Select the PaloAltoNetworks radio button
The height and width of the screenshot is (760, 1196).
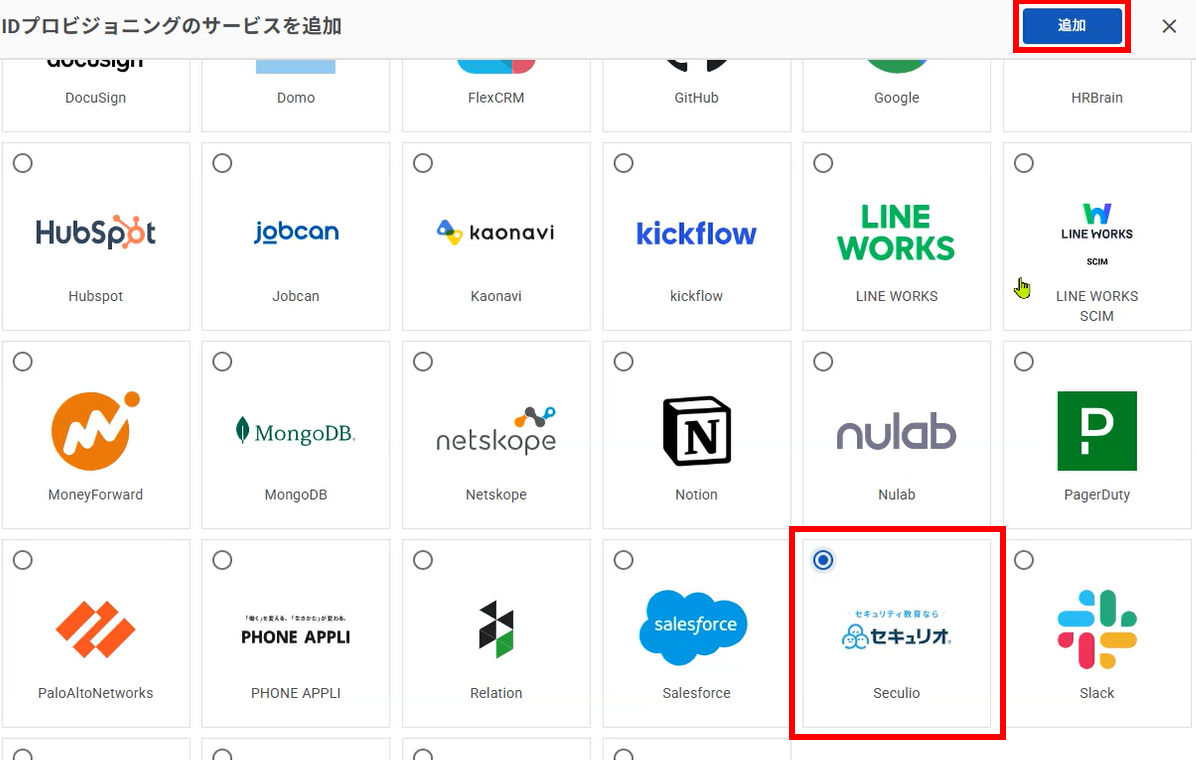[x=23, y=560]
